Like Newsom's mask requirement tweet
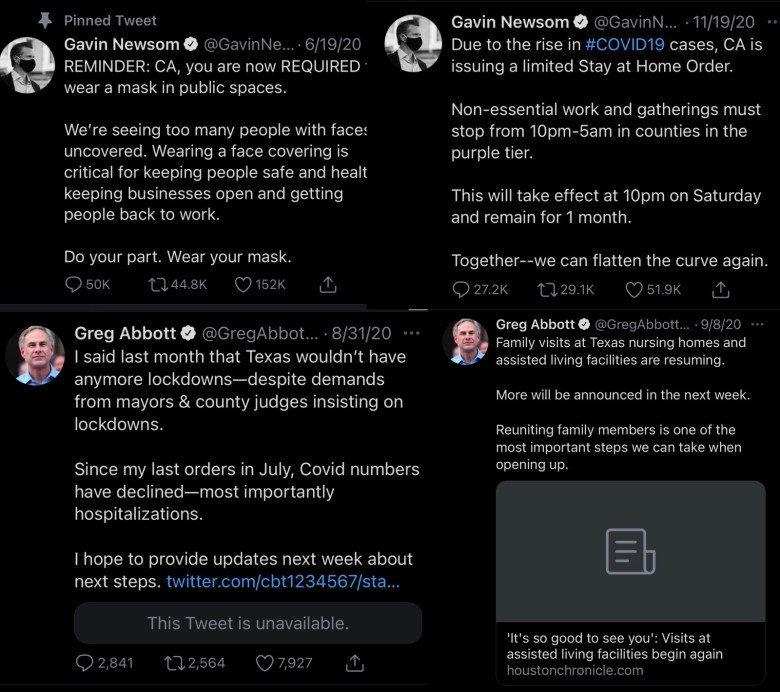Screen dimensions: 780x692 [x=243, y=285]
